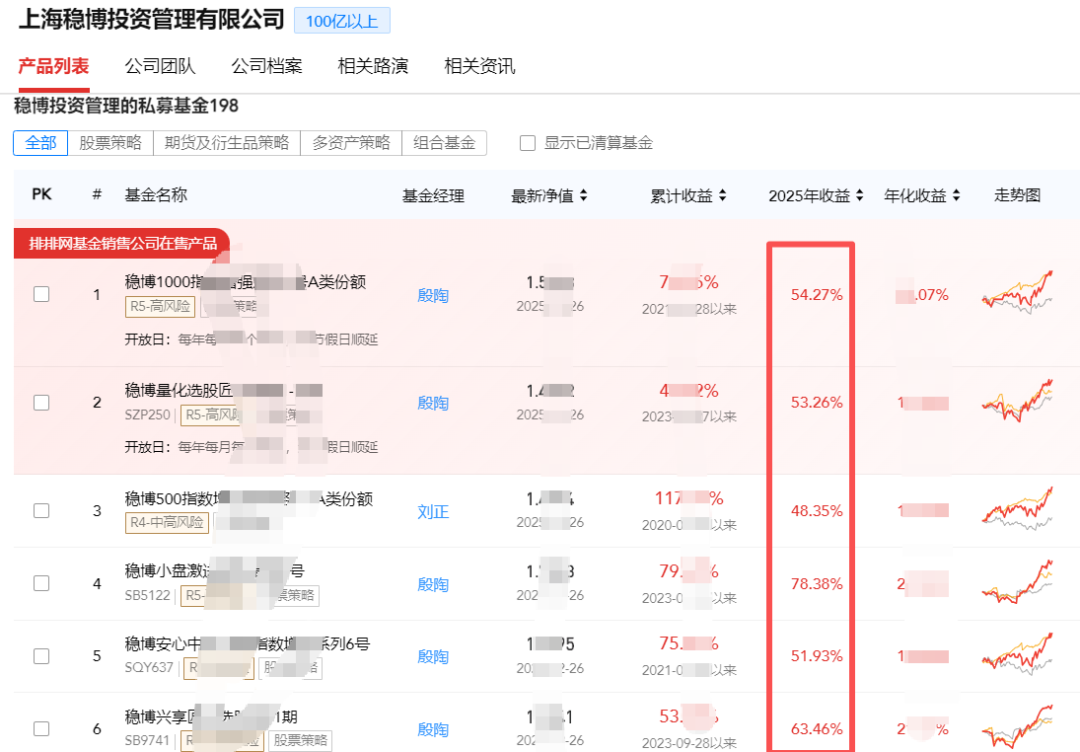Click the 100亿以上 scale badge
The image size is (1080, 752).
342,21
